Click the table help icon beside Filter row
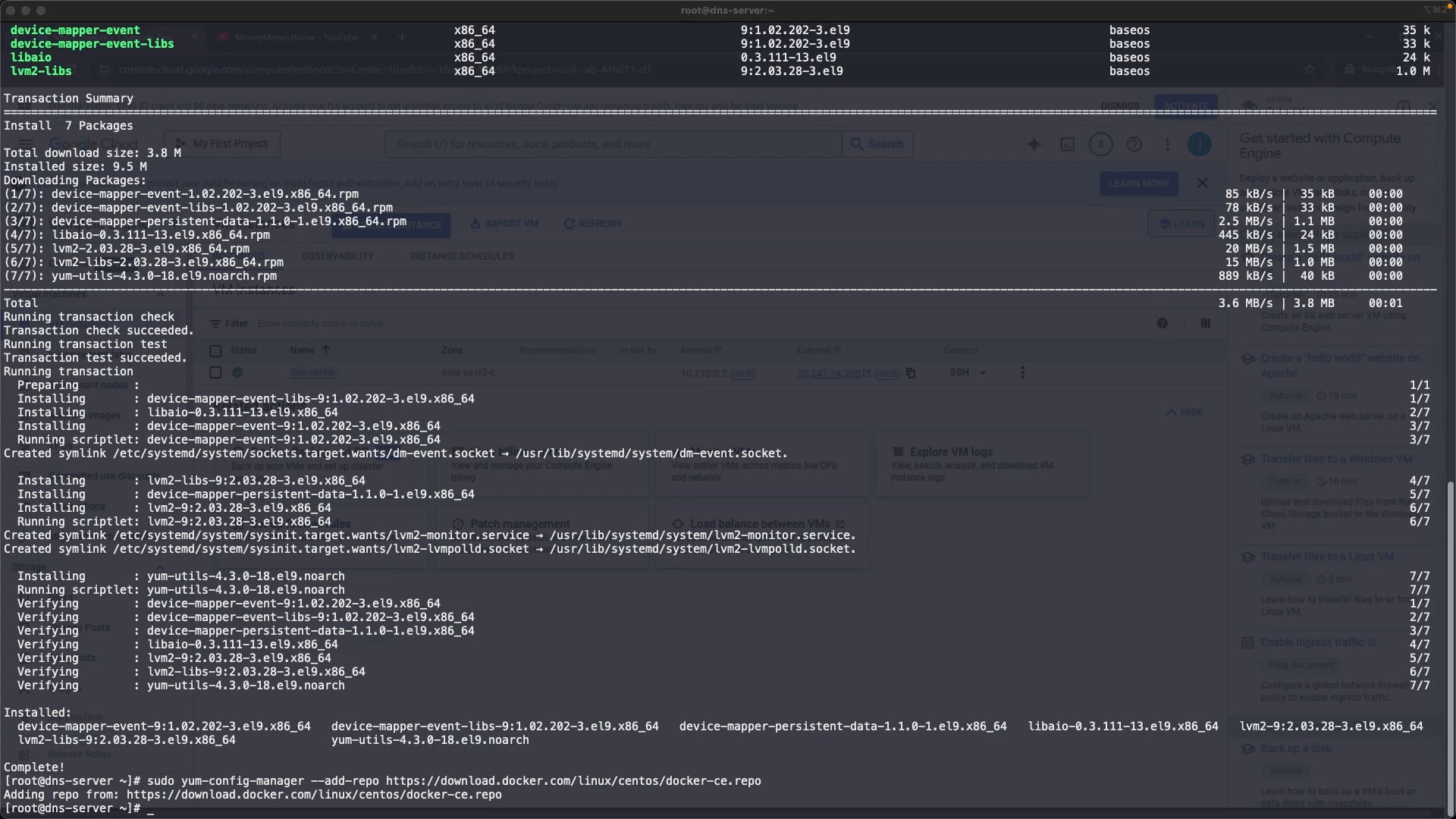 click(x=1162, y=324)
